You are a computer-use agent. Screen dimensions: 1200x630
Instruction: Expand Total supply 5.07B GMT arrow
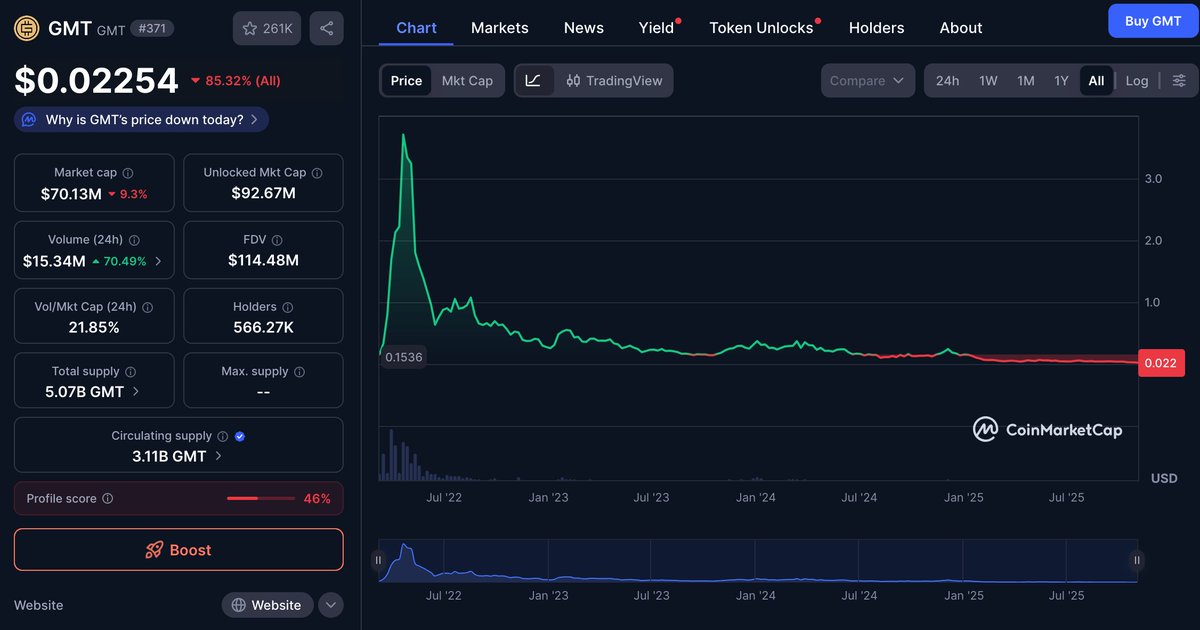[136, 392]
